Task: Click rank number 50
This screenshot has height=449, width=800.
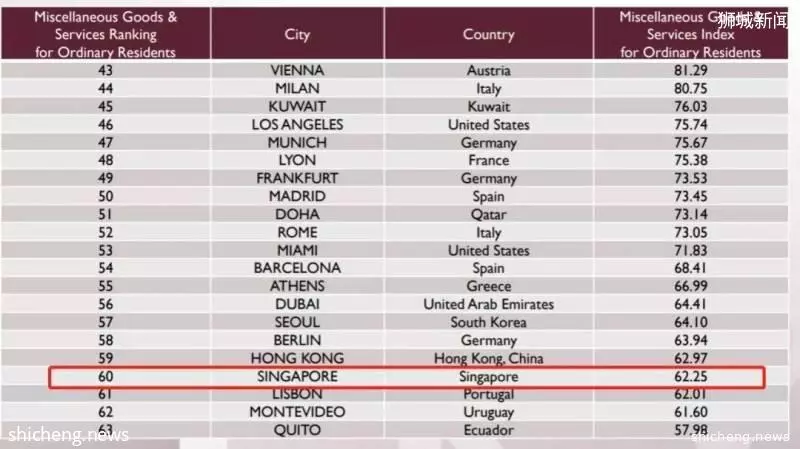Action: coord(106,196)
